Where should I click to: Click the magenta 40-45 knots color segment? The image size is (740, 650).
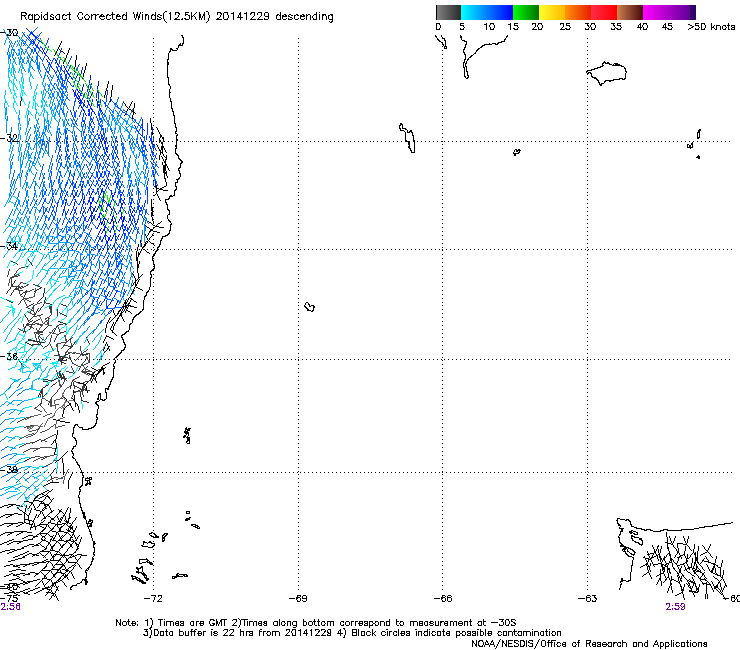656,12
